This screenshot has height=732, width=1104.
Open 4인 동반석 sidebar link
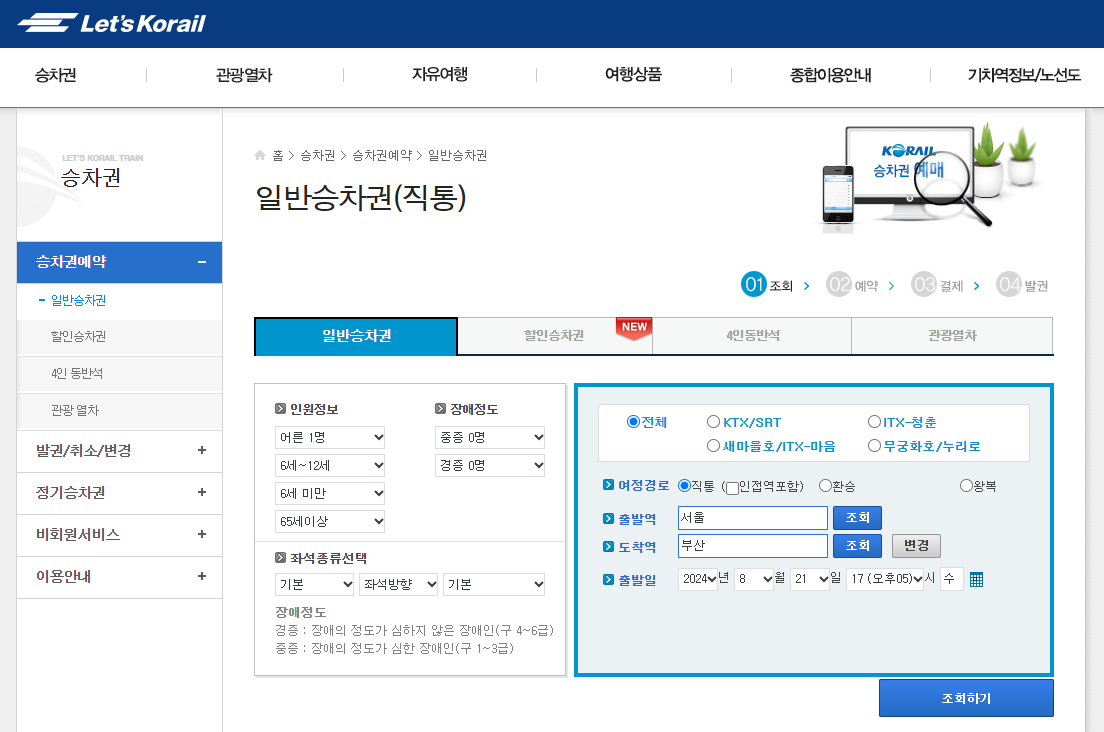tap(77, 373)
